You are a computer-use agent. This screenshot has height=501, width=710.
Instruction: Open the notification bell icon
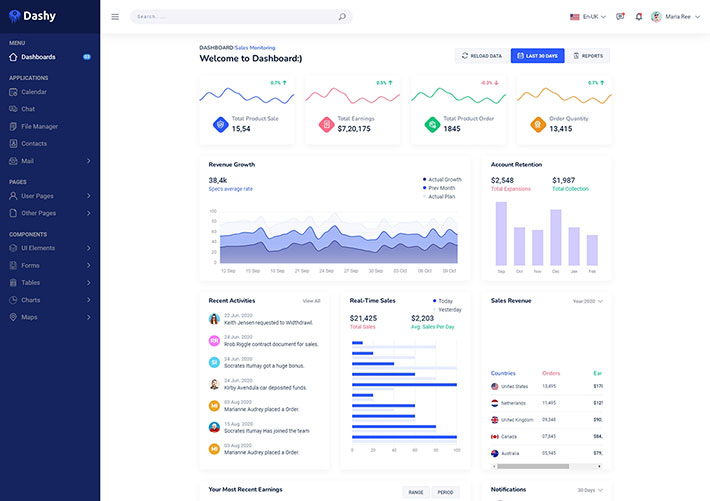[637, 17]
